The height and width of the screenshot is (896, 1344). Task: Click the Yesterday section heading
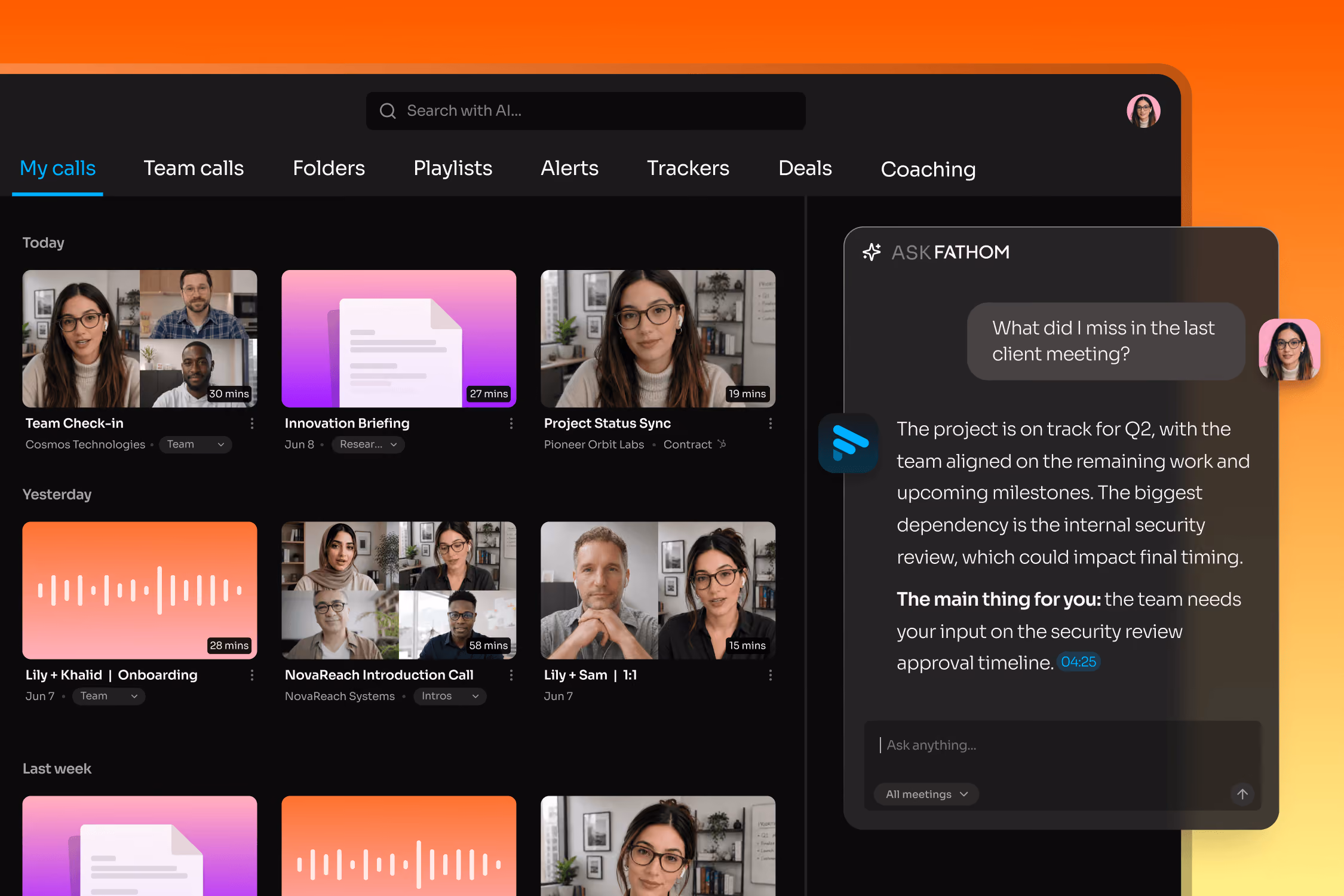[x=57, y=495]
